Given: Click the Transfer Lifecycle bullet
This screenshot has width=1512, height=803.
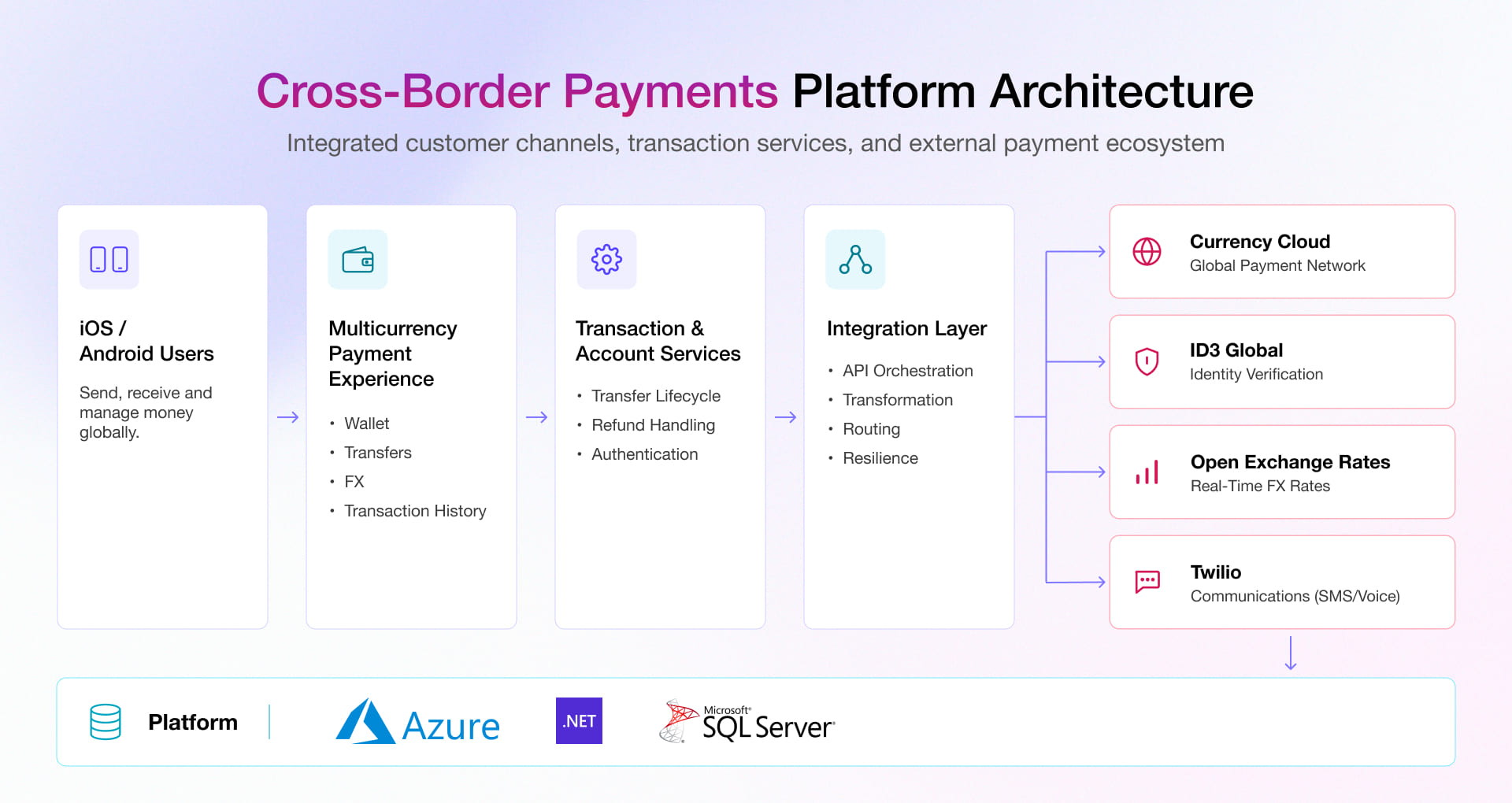Looking at the screenshot, I should [x=655, y=396].
